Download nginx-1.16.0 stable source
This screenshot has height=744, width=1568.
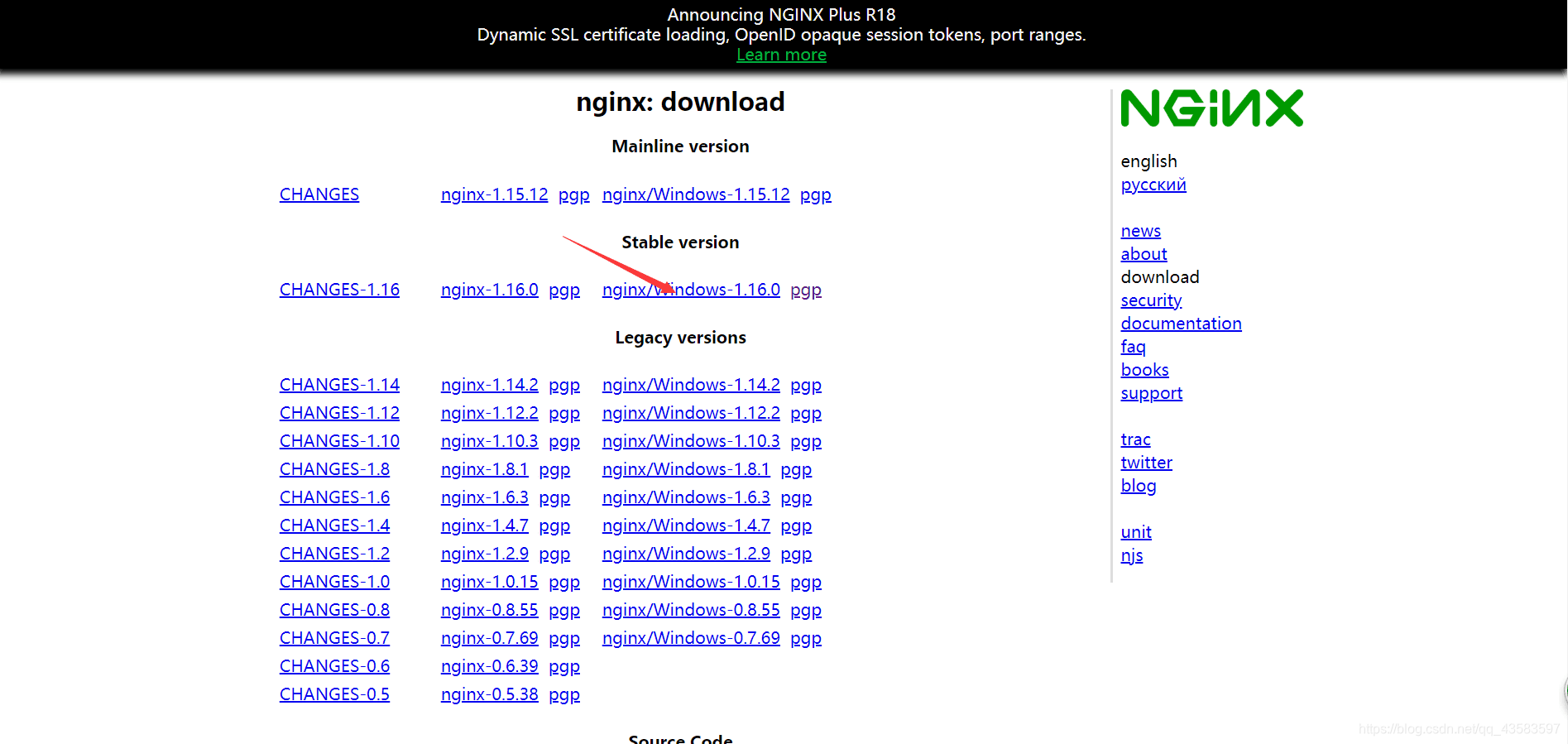click(489, 290)
